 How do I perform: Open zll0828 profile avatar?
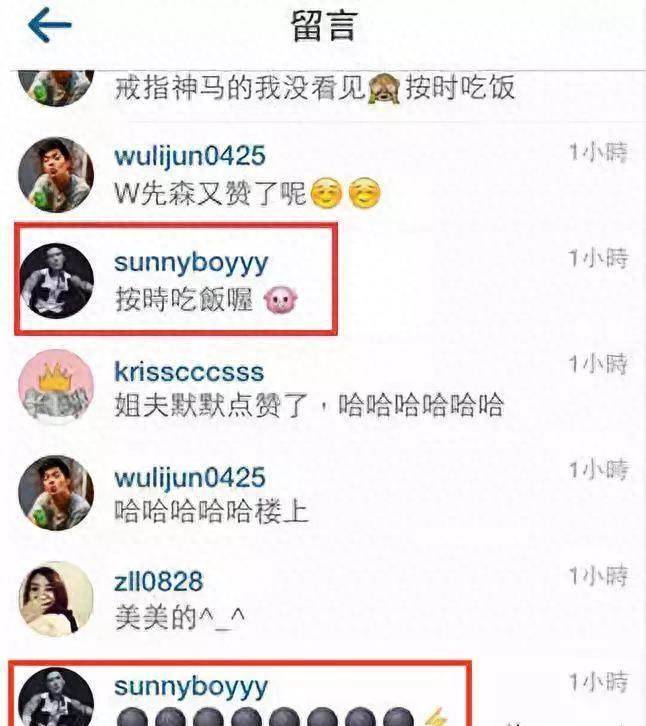pyautogui.click(x=56, y=599)
